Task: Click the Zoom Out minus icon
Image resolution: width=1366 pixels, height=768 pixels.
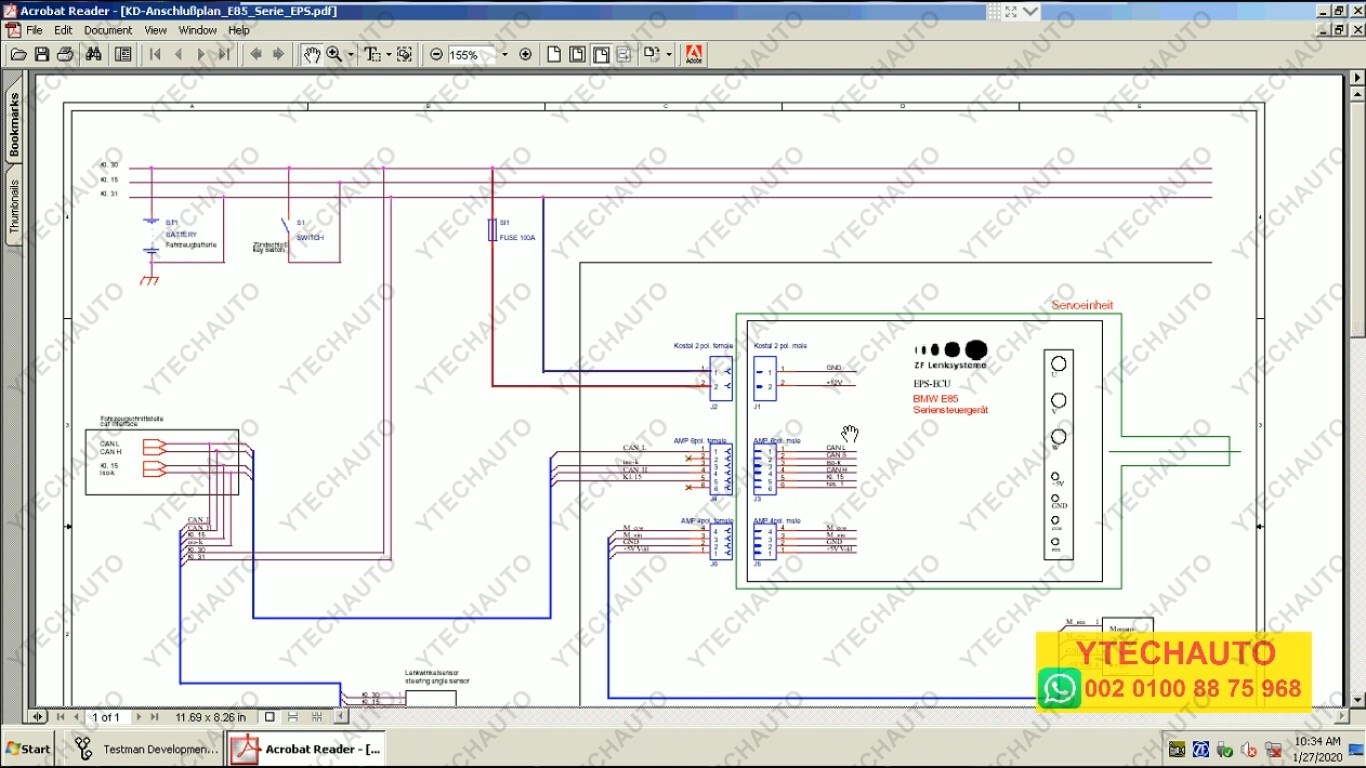Action: [x=437, y=54]
